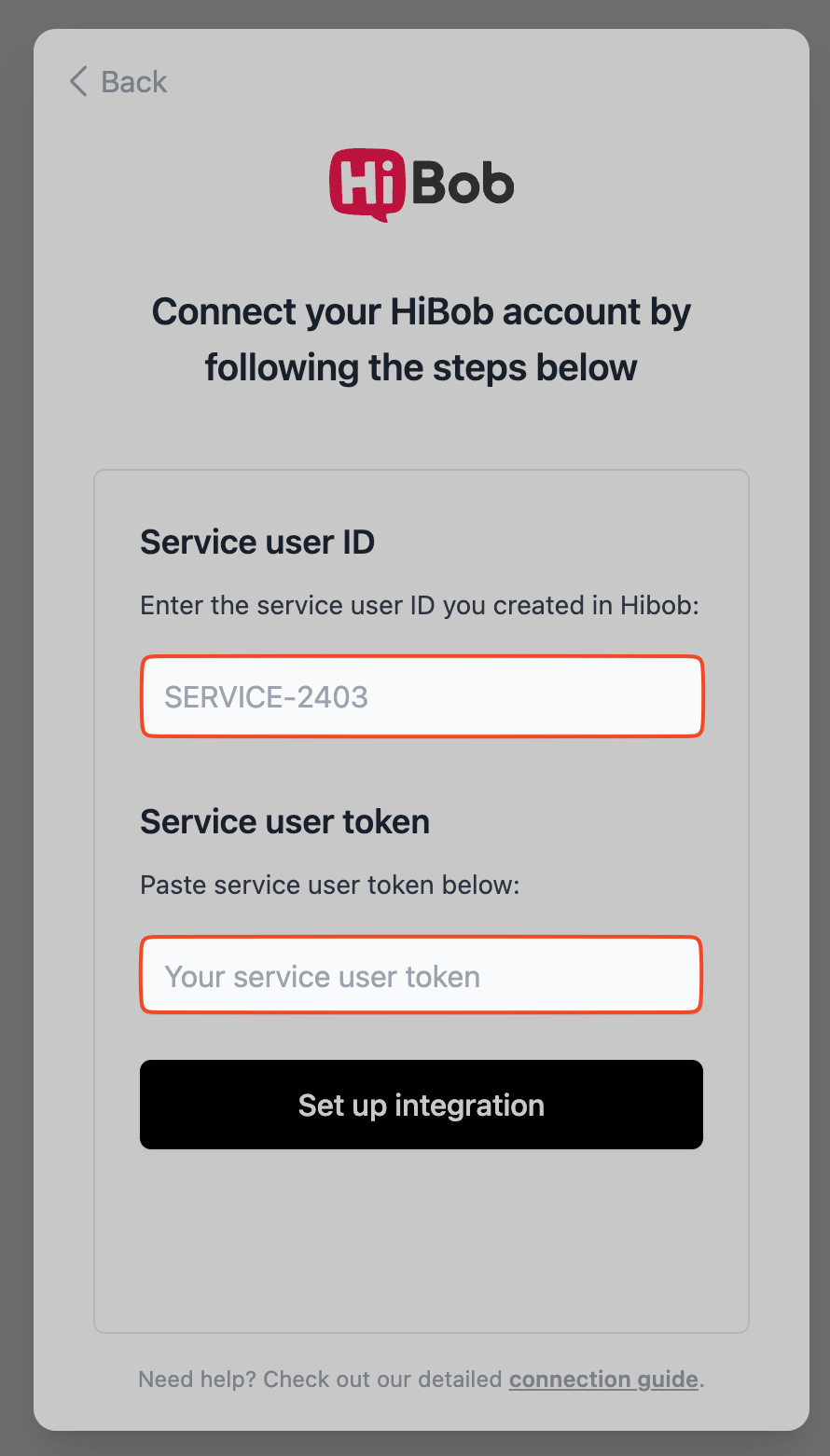Viewport: 830px width, 1456px height.
Task: Click the SERVICE-2403 placeholder text
Action: click(x=267, y=696)
